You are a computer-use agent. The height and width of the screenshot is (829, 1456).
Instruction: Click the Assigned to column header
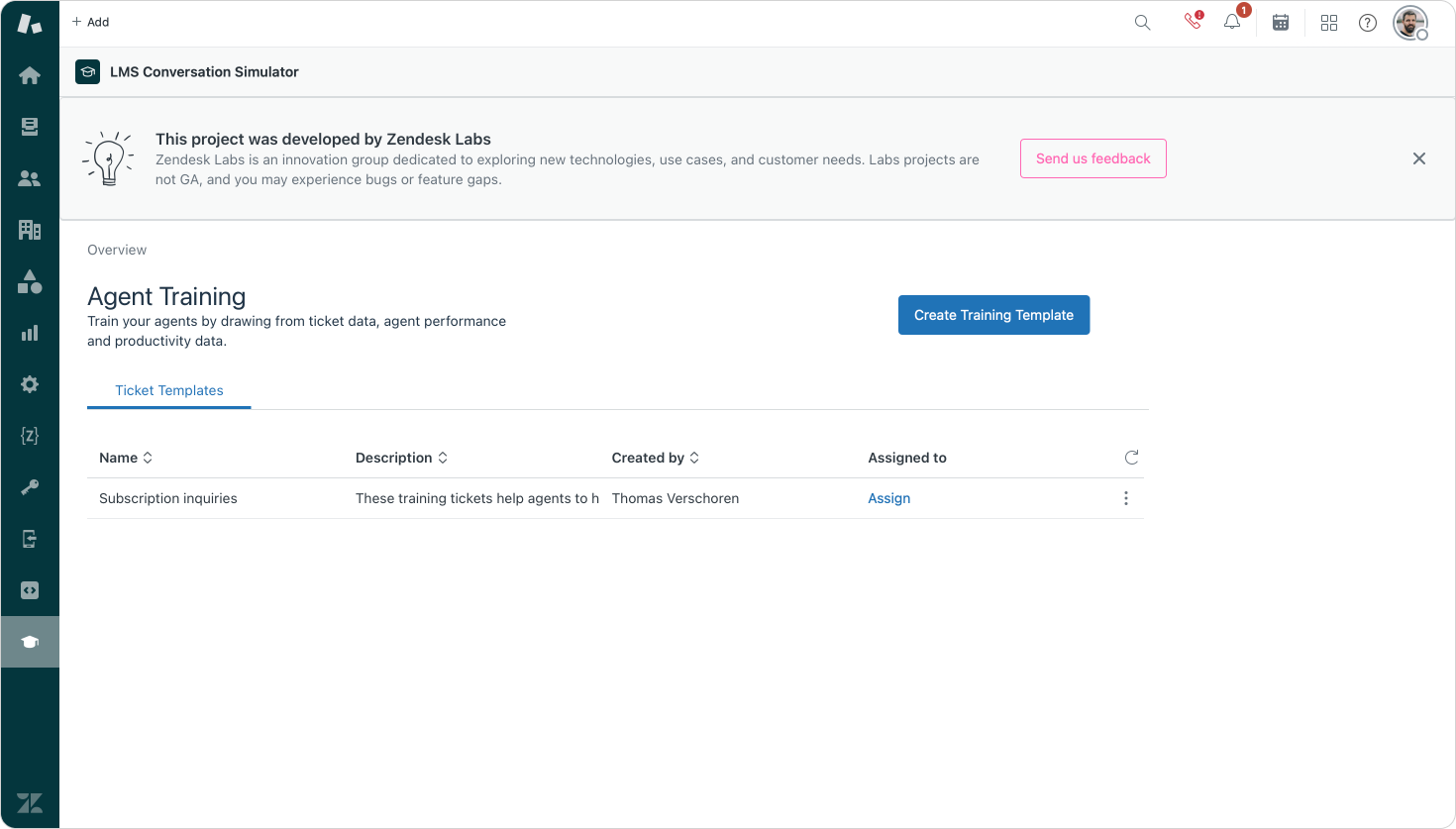point(907,458)
